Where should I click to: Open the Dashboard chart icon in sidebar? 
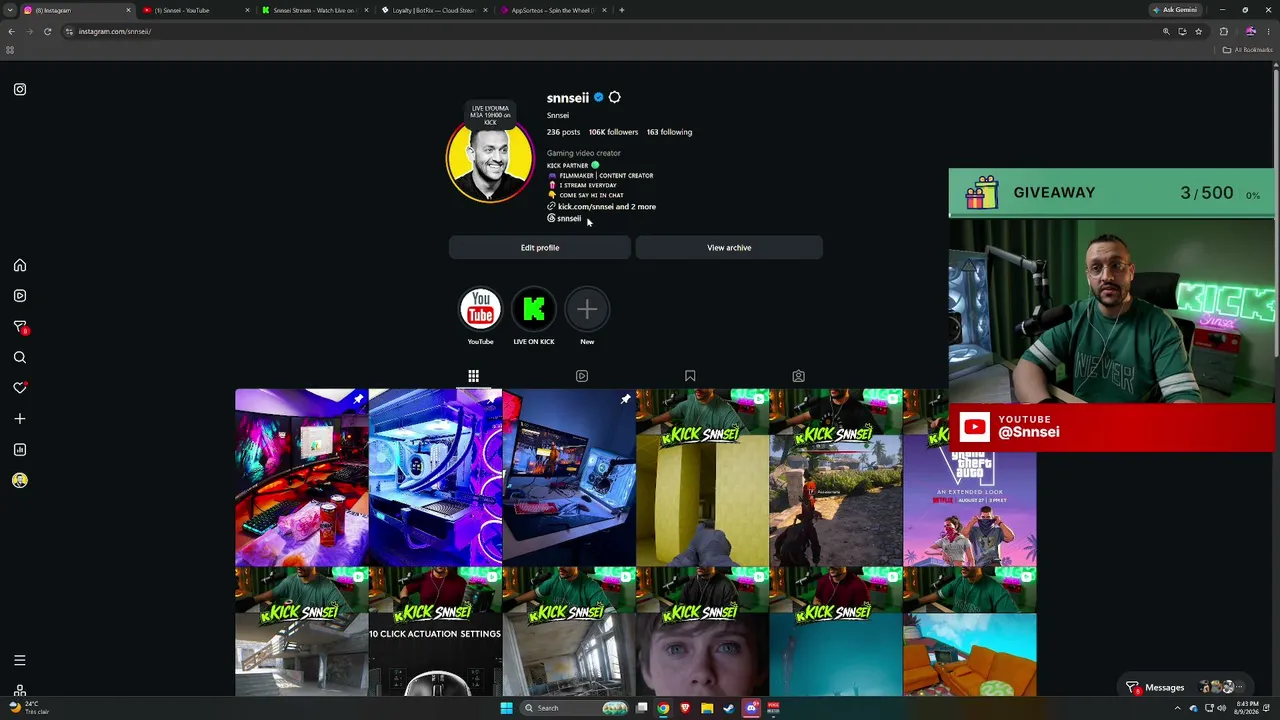20,449
